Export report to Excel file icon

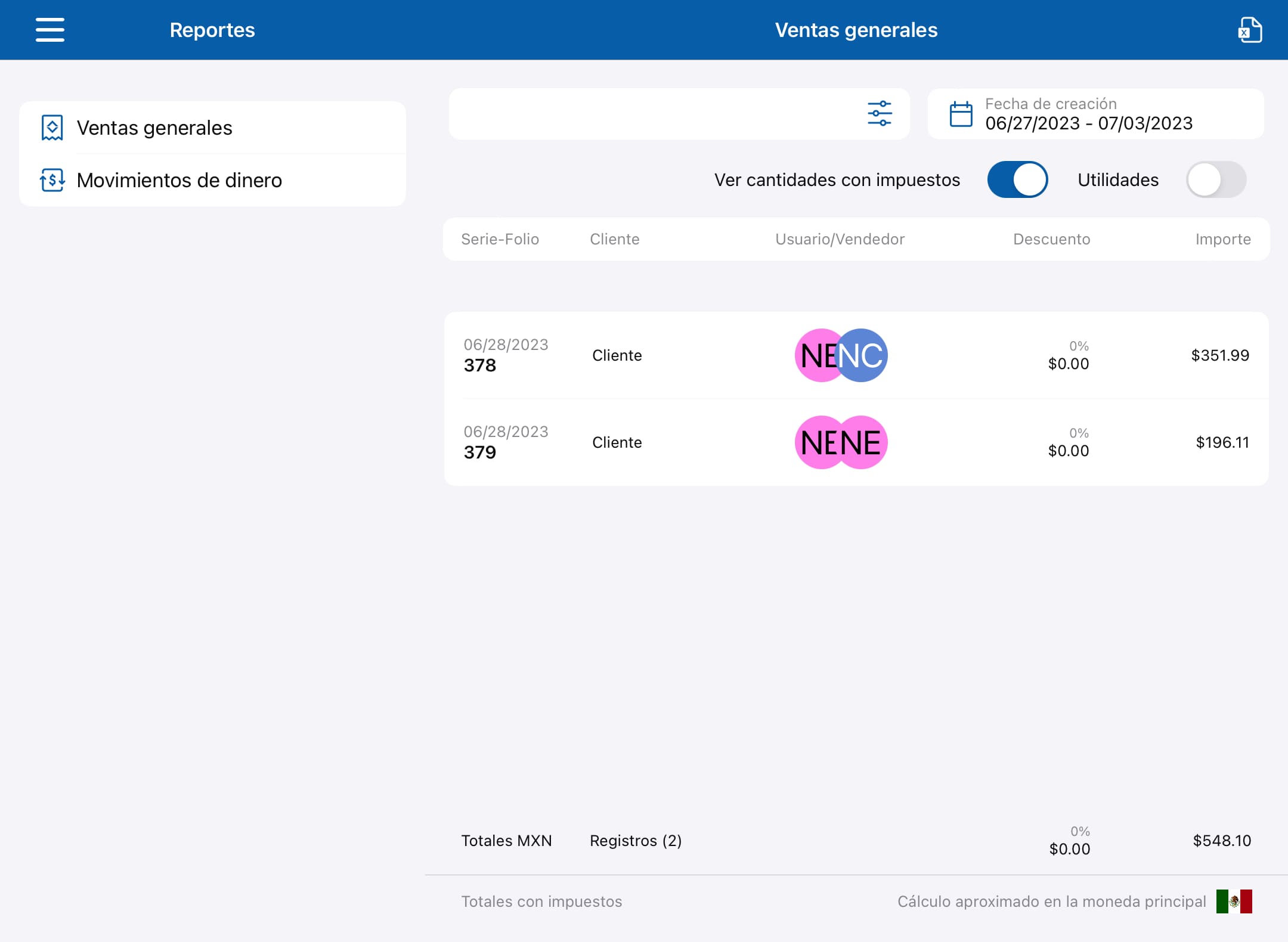point(1249,30)
